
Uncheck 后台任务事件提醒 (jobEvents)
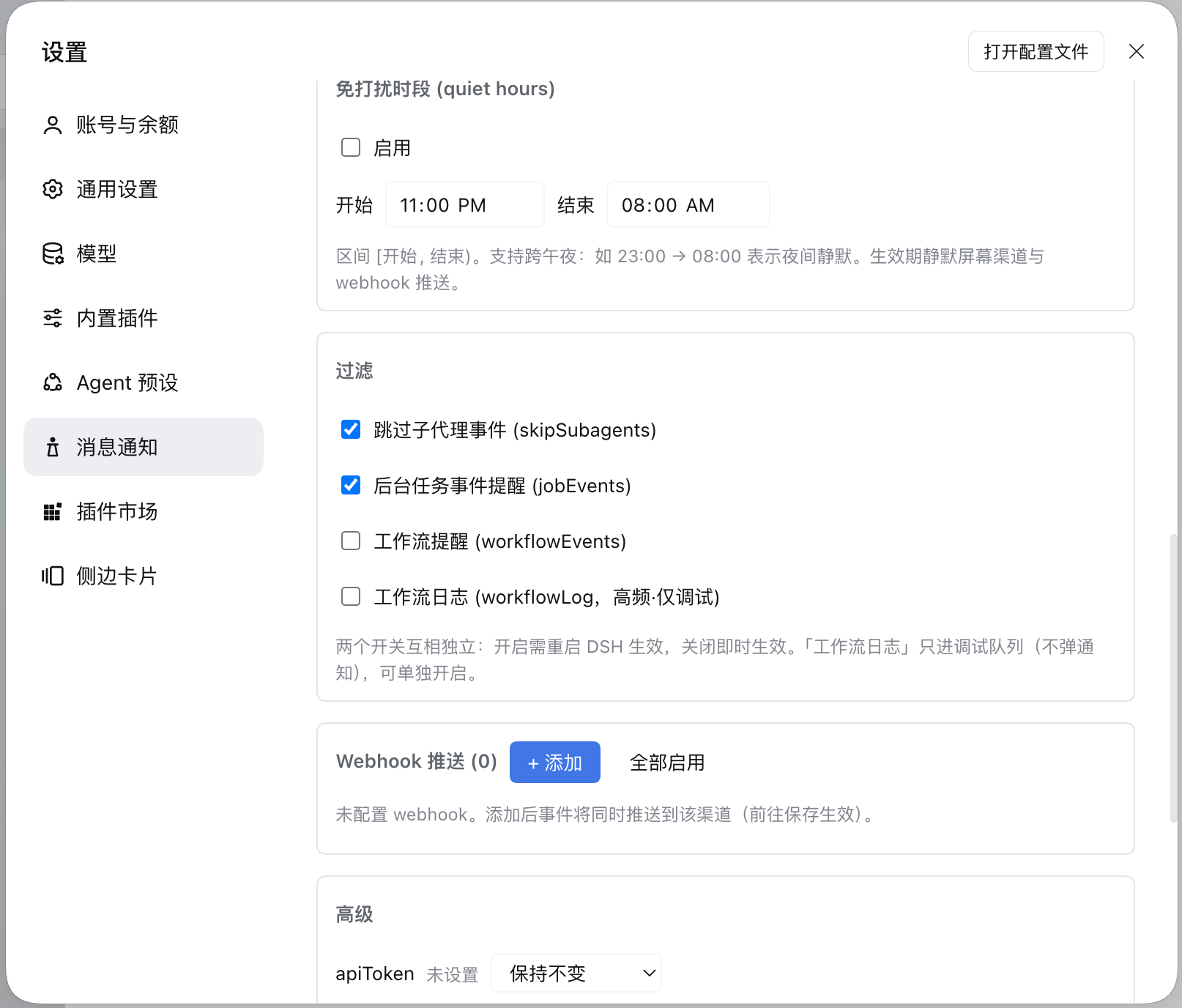[351, 486]
